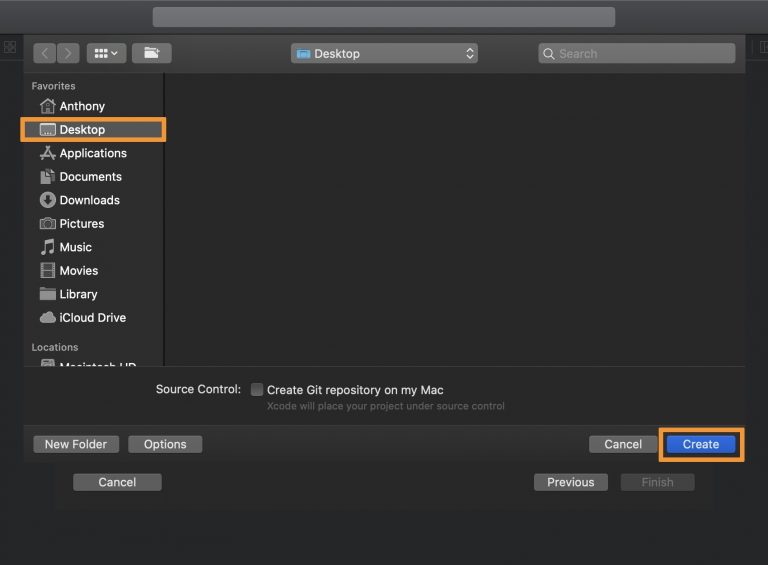Click the Music note icon
This screenshot has width=768, height=565.
pos(48,247)
